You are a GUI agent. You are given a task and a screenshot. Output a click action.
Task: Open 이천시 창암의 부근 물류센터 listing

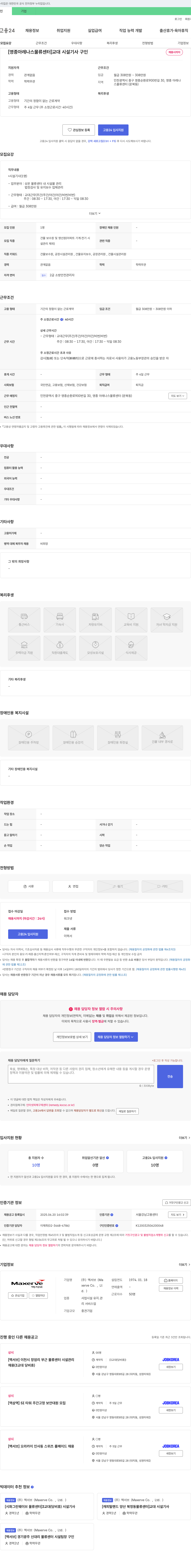tap(41, 1362)
